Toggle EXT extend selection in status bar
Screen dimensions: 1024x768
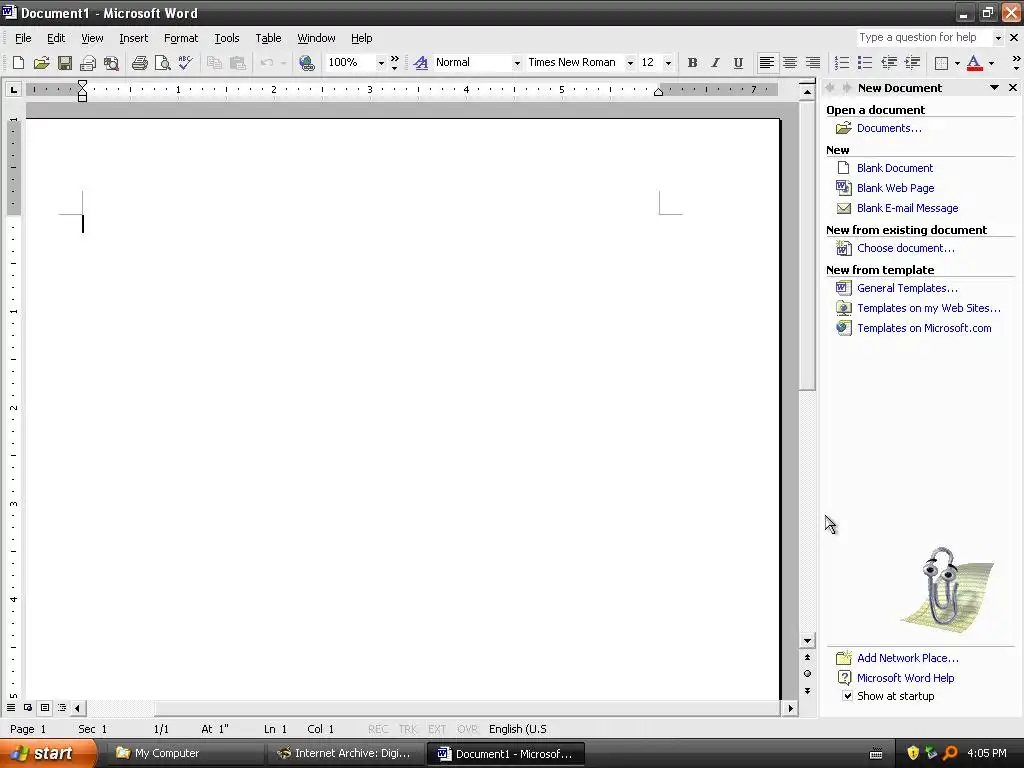pos(437,729)
